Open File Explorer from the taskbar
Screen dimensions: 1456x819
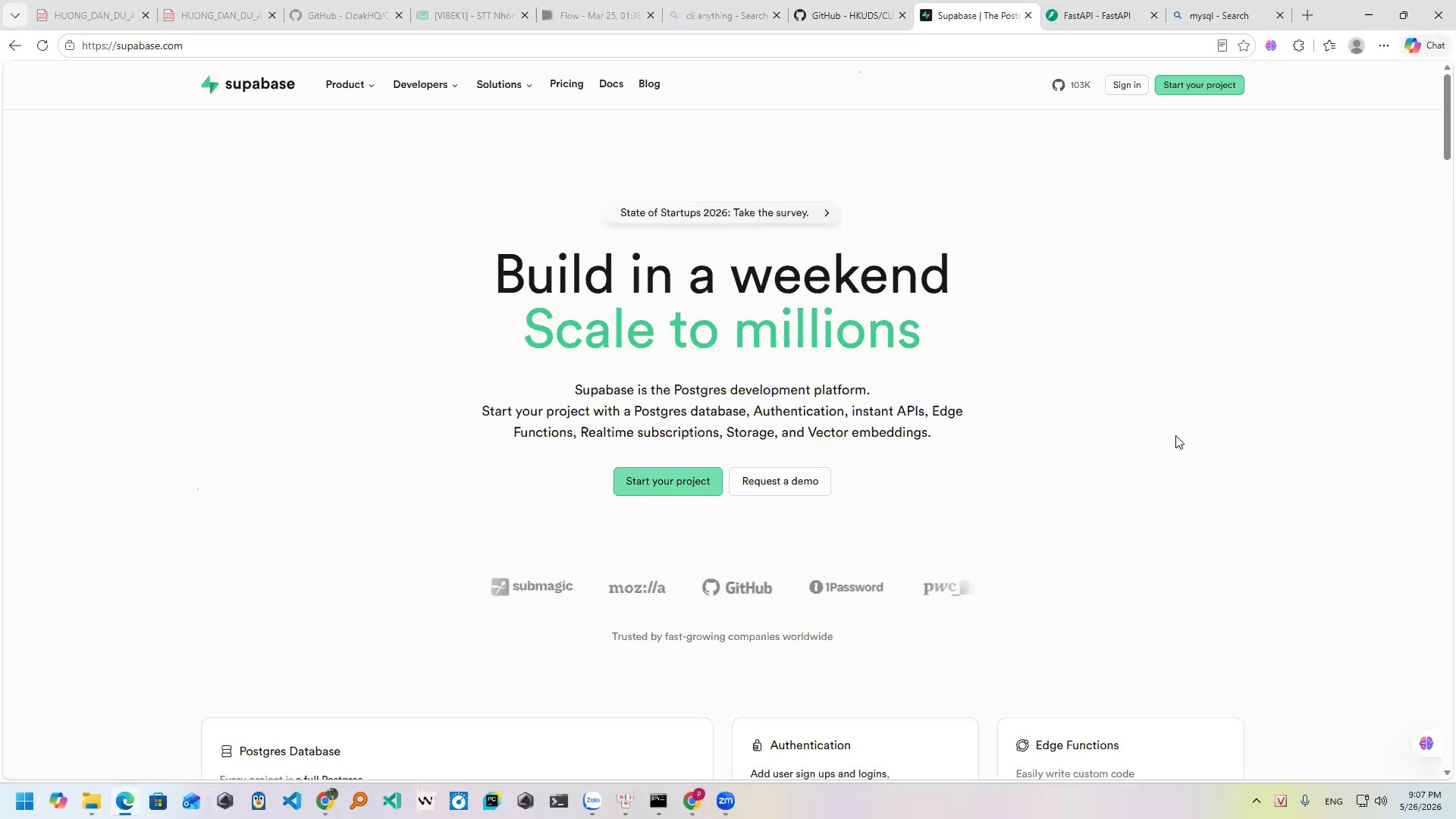tap(92, 801)
